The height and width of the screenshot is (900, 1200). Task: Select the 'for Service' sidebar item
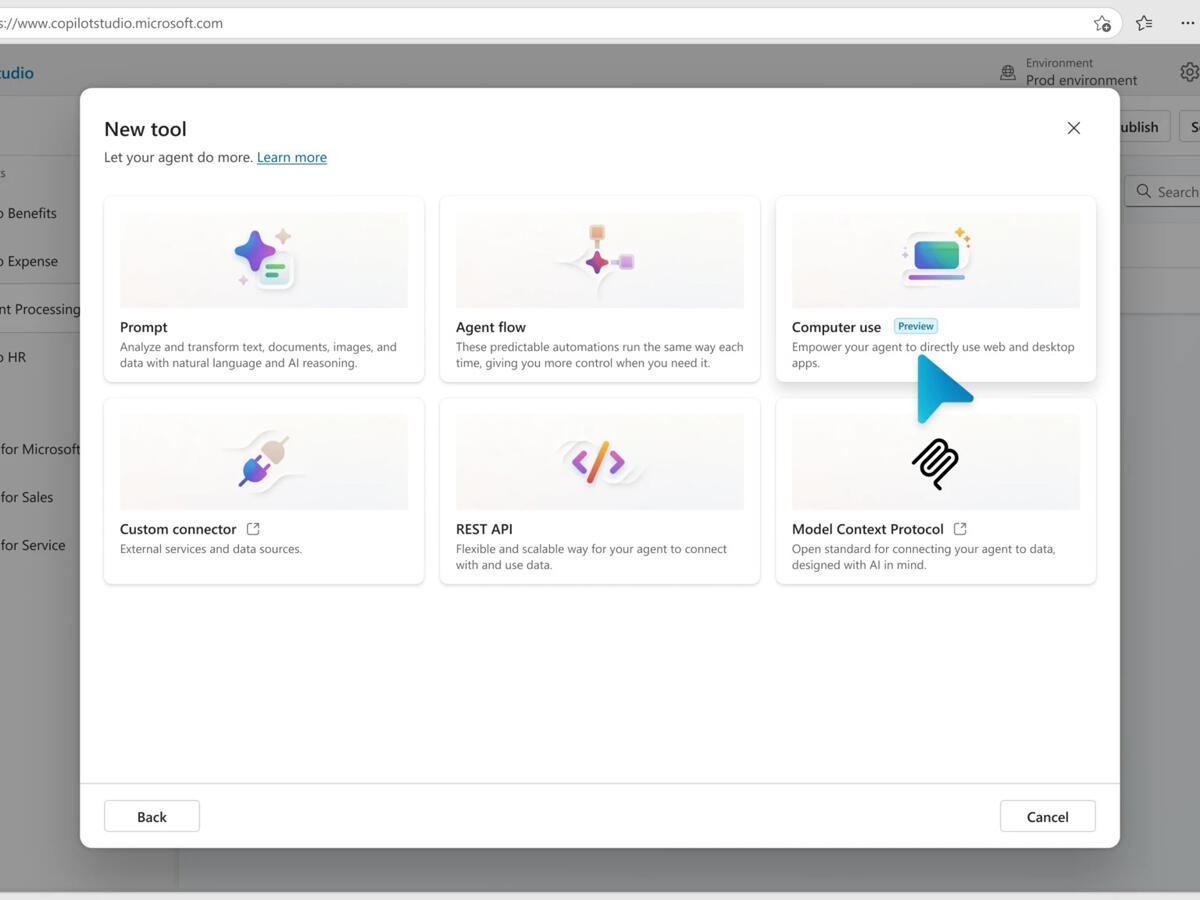[x=33, y=545]
